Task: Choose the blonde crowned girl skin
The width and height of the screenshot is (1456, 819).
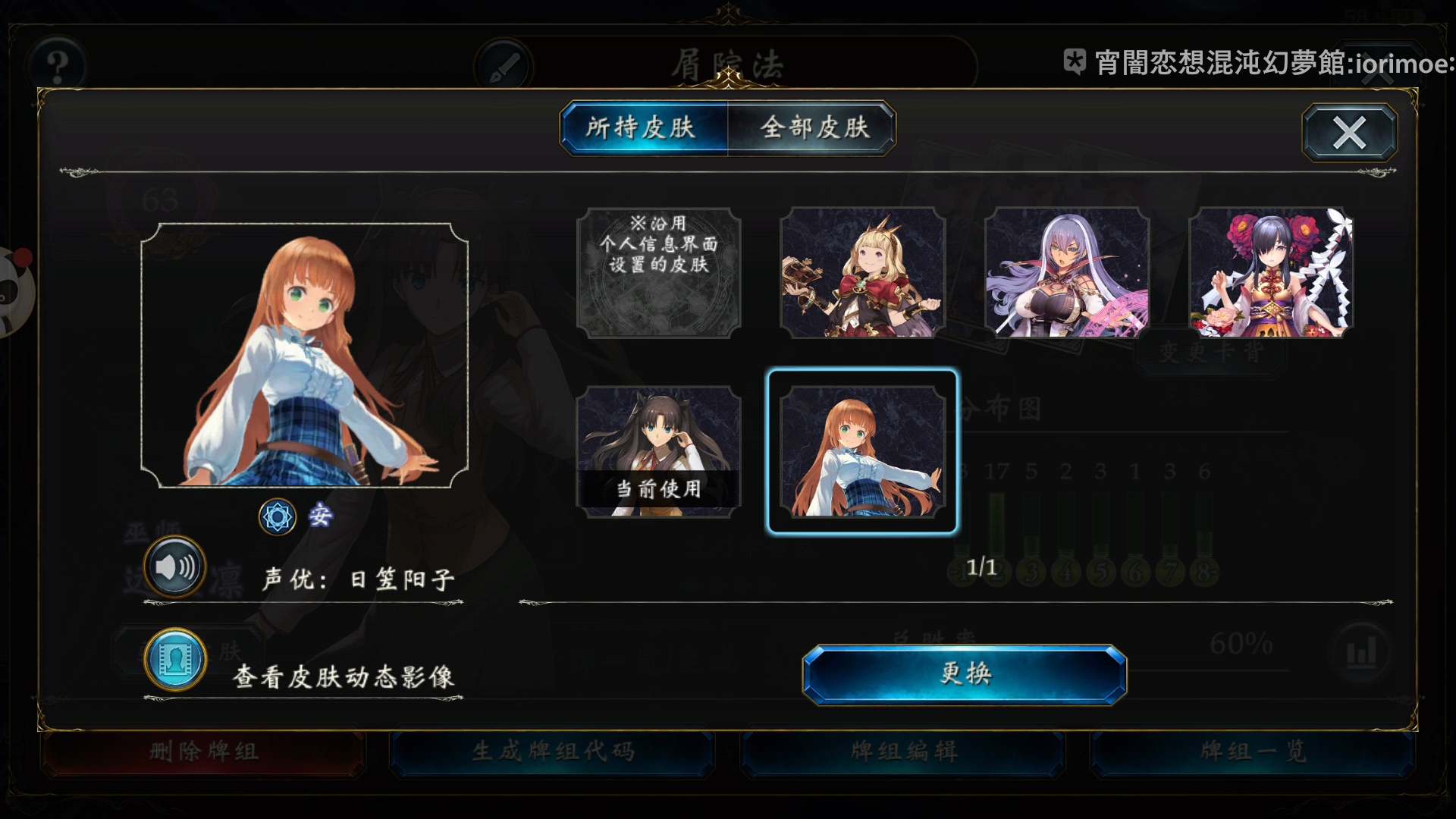Action: coord(863,273)
